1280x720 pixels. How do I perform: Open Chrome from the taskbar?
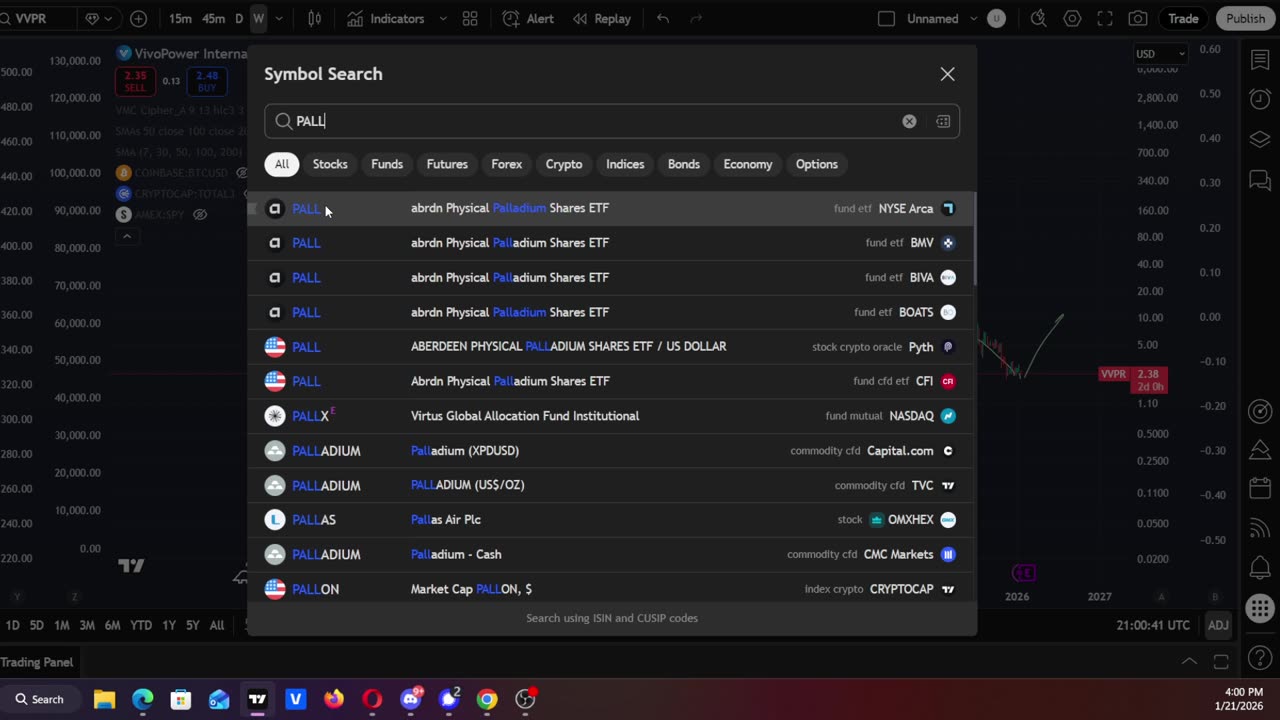coord(487,699)
